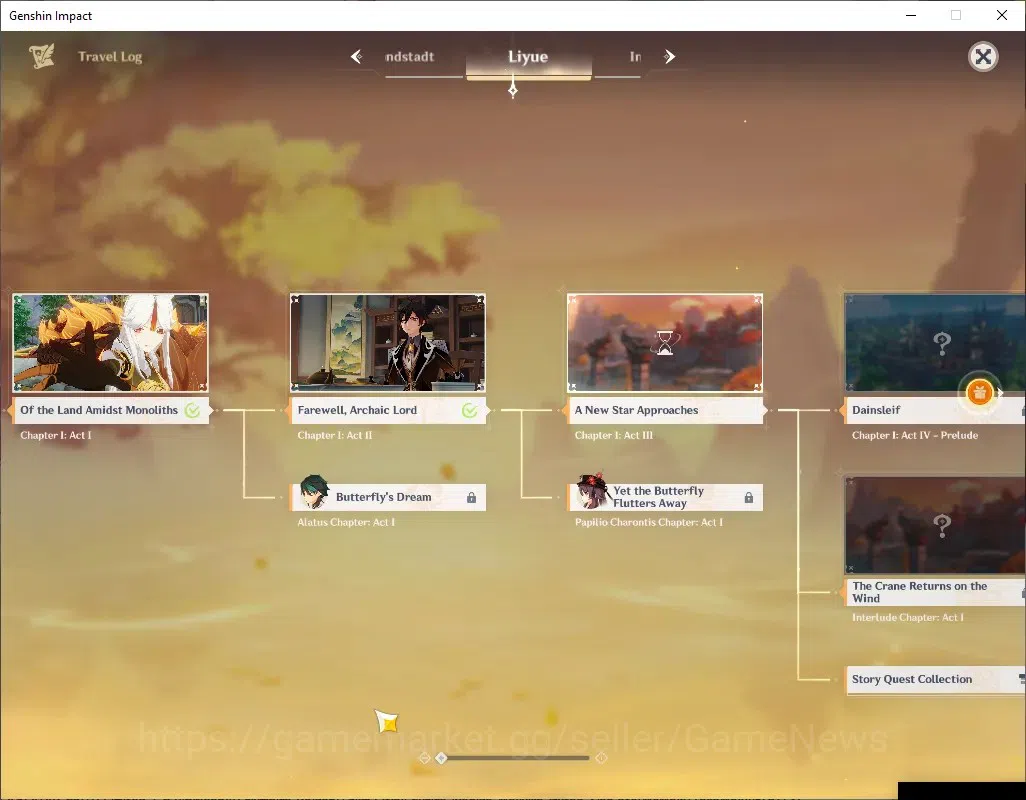Click right diamond end of scroll bar
The height and width of the screenshot is (800, 1026).
tap(601, 758)
